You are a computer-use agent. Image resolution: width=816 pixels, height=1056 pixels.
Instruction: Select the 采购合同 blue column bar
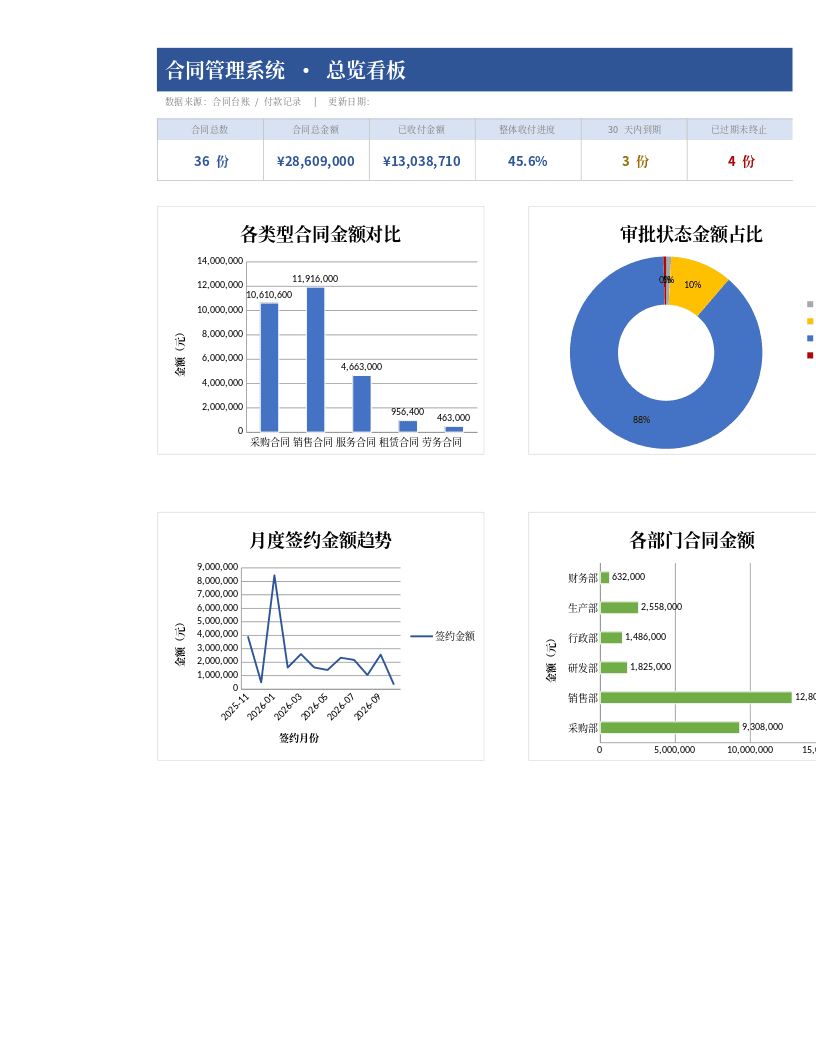coord(269,368)
